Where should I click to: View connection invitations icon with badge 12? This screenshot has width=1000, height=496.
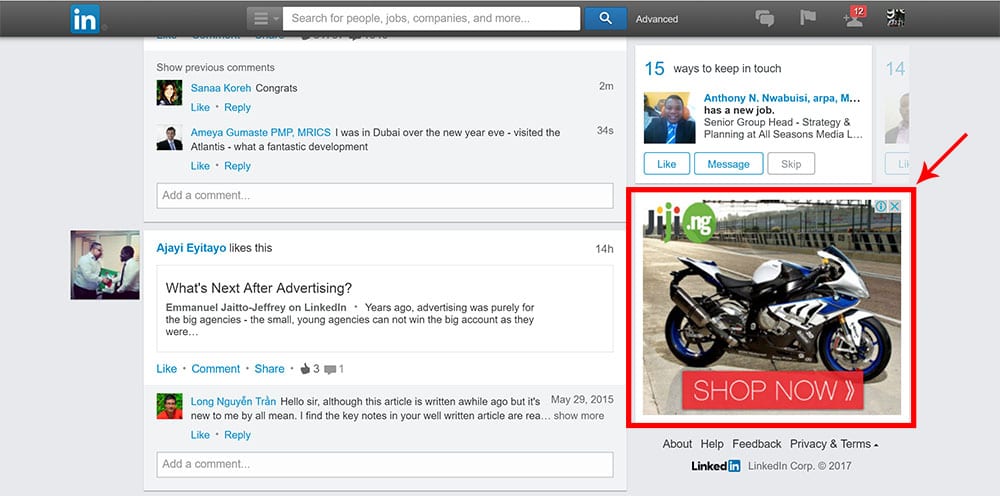854,17
